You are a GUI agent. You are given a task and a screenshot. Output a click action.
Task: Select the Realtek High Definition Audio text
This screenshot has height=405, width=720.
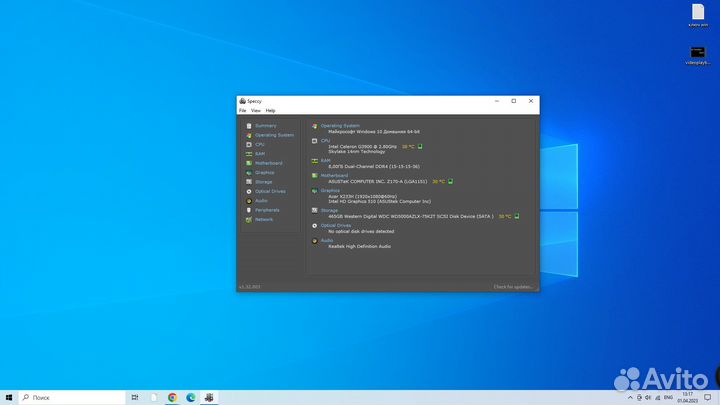tap(360, 247)
